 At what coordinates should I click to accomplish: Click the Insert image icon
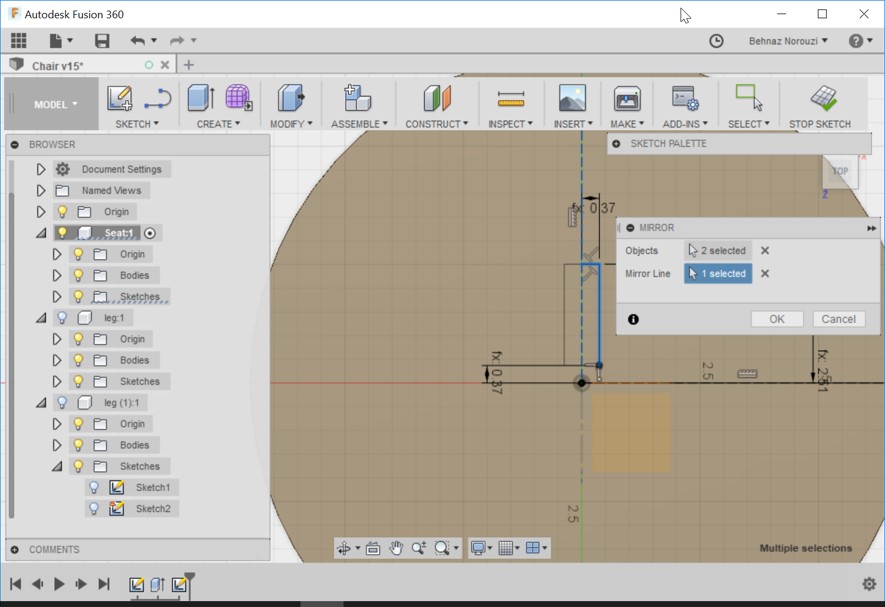click(x=572, y=98)
